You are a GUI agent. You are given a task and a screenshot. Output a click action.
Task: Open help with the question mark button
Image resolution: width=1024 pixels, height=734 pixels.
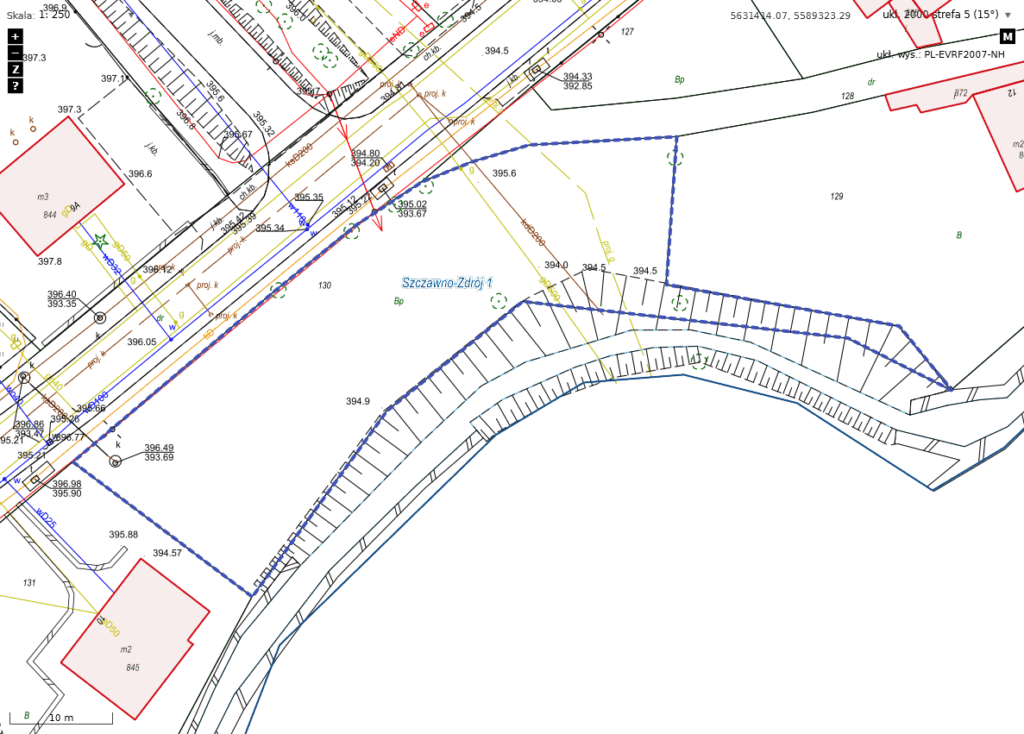tap(15, 86)
